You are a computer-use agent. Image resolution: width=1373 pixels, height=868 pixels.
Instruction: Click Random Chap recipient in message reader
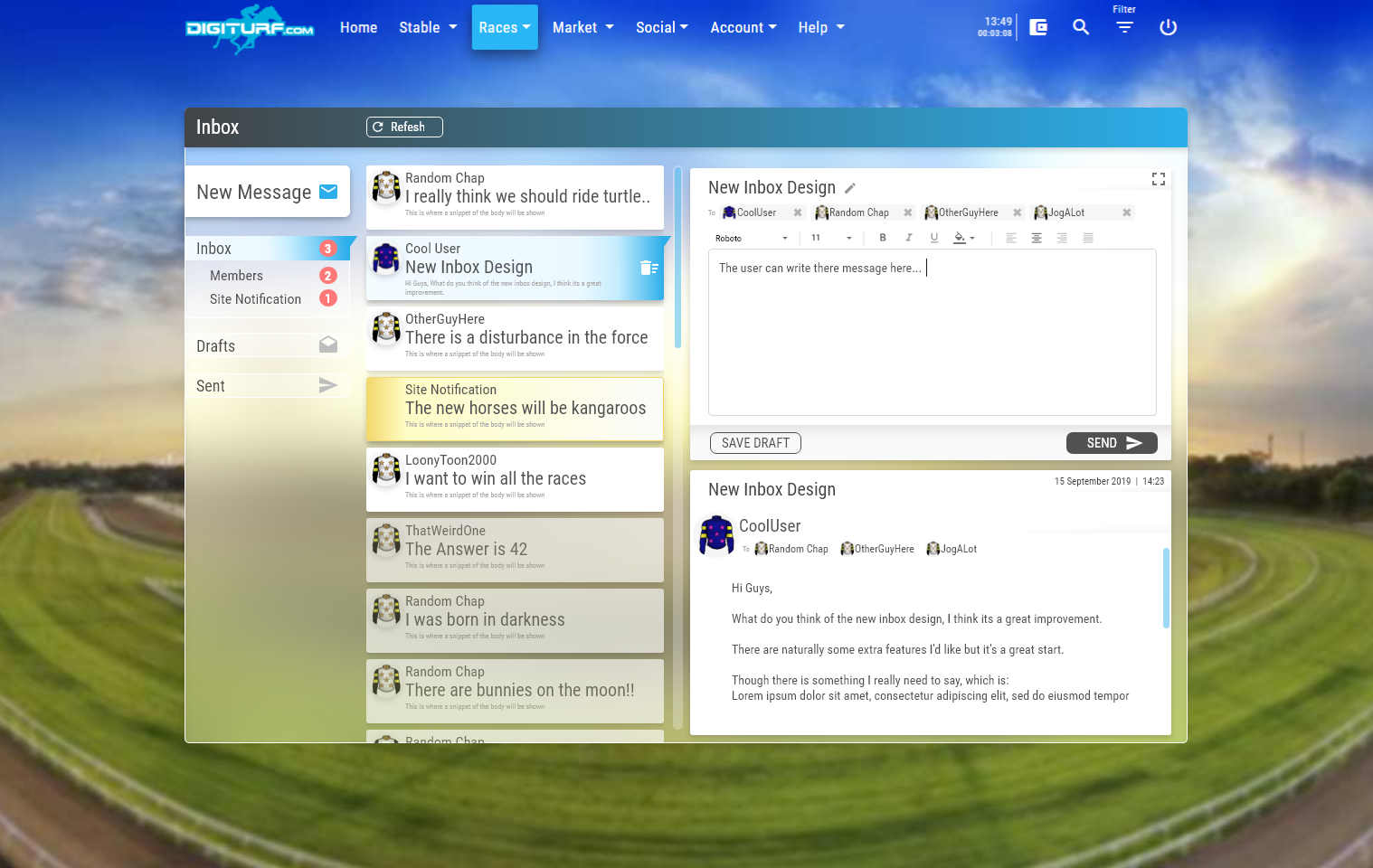coord(791,549)
